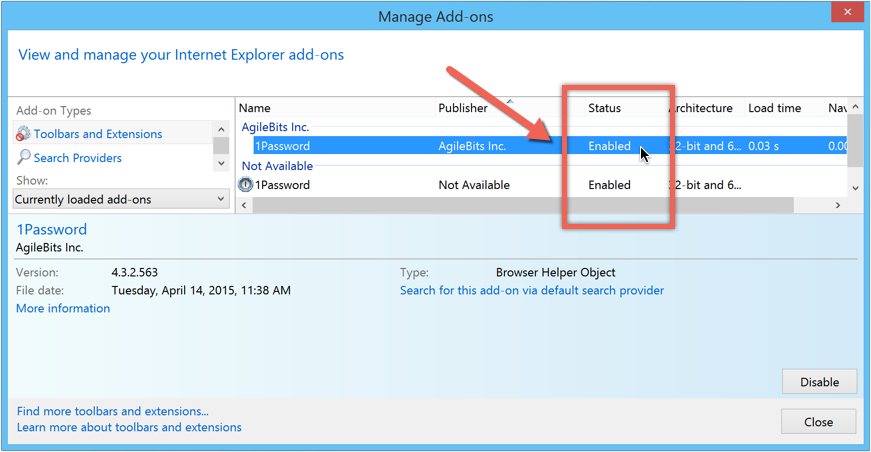Close the Manage Add-ons dialog
The image size is (871, 452).
(x=818, y=422)
